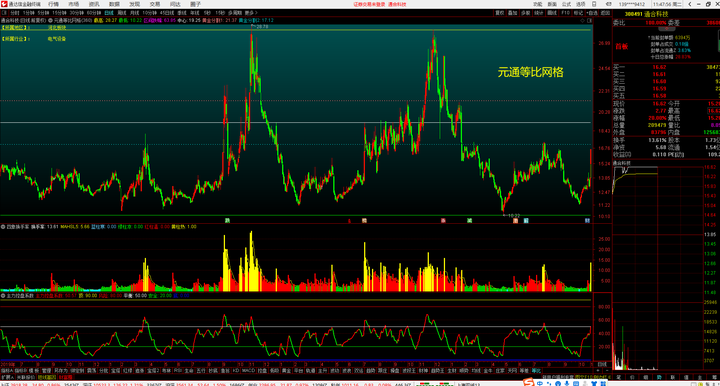Open the 市场 menu
This screenshot has height=386, width=720.
[73, 4]
